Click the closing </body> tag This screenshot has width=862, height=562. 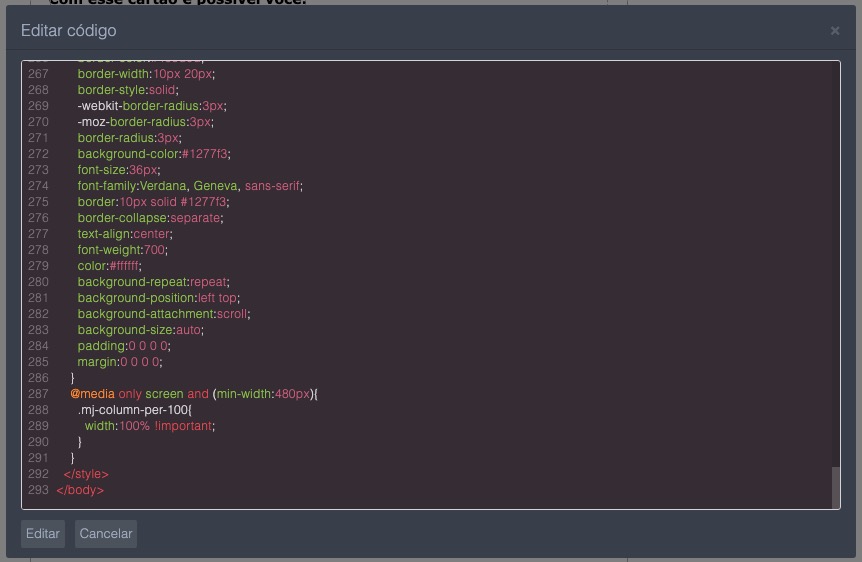80,489
